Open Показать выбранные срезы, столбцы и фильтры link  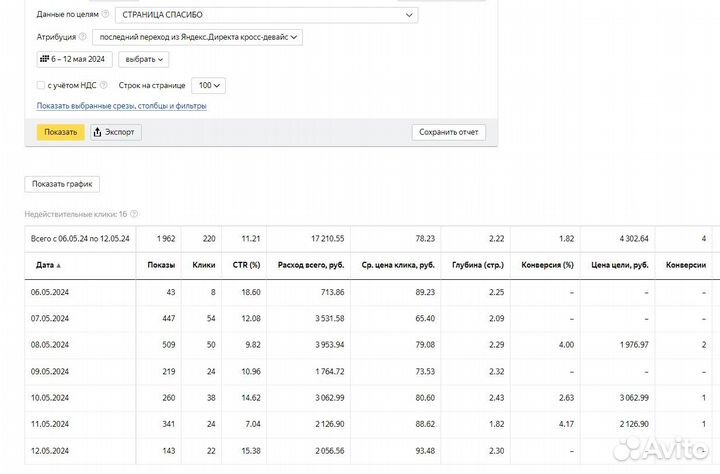(x=122, y=106)
